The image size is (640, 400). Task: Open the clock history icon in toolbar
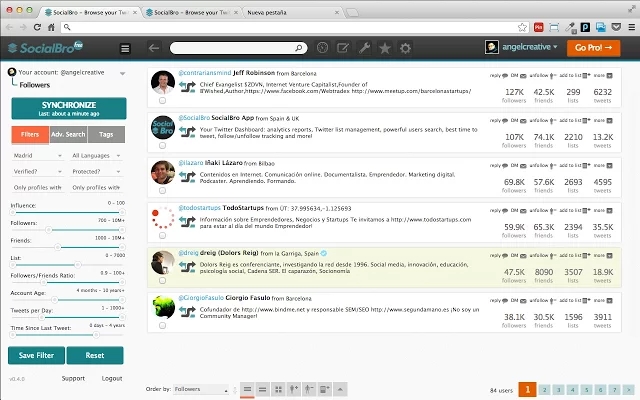click(322, 47)
